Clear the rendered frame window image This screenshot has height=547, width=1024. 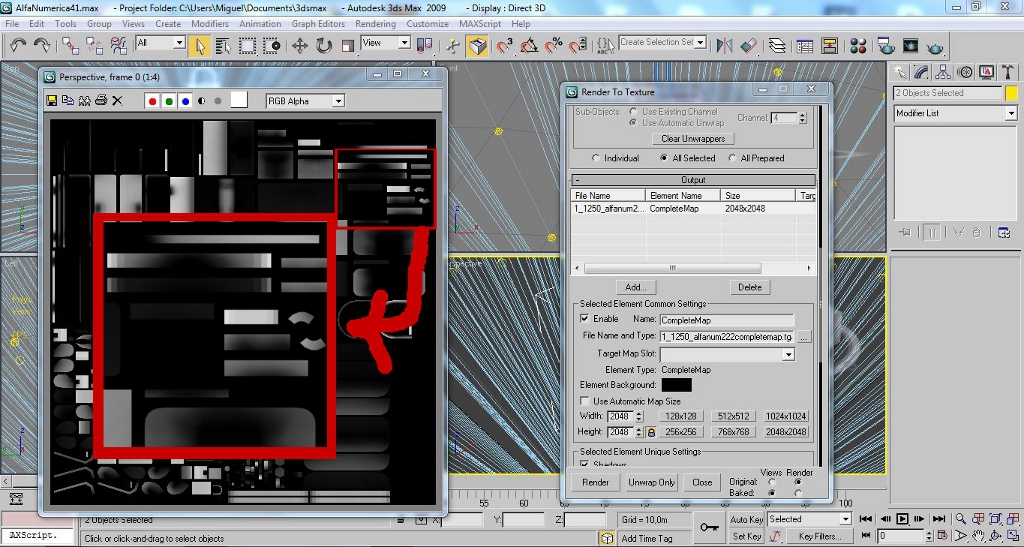117,100
